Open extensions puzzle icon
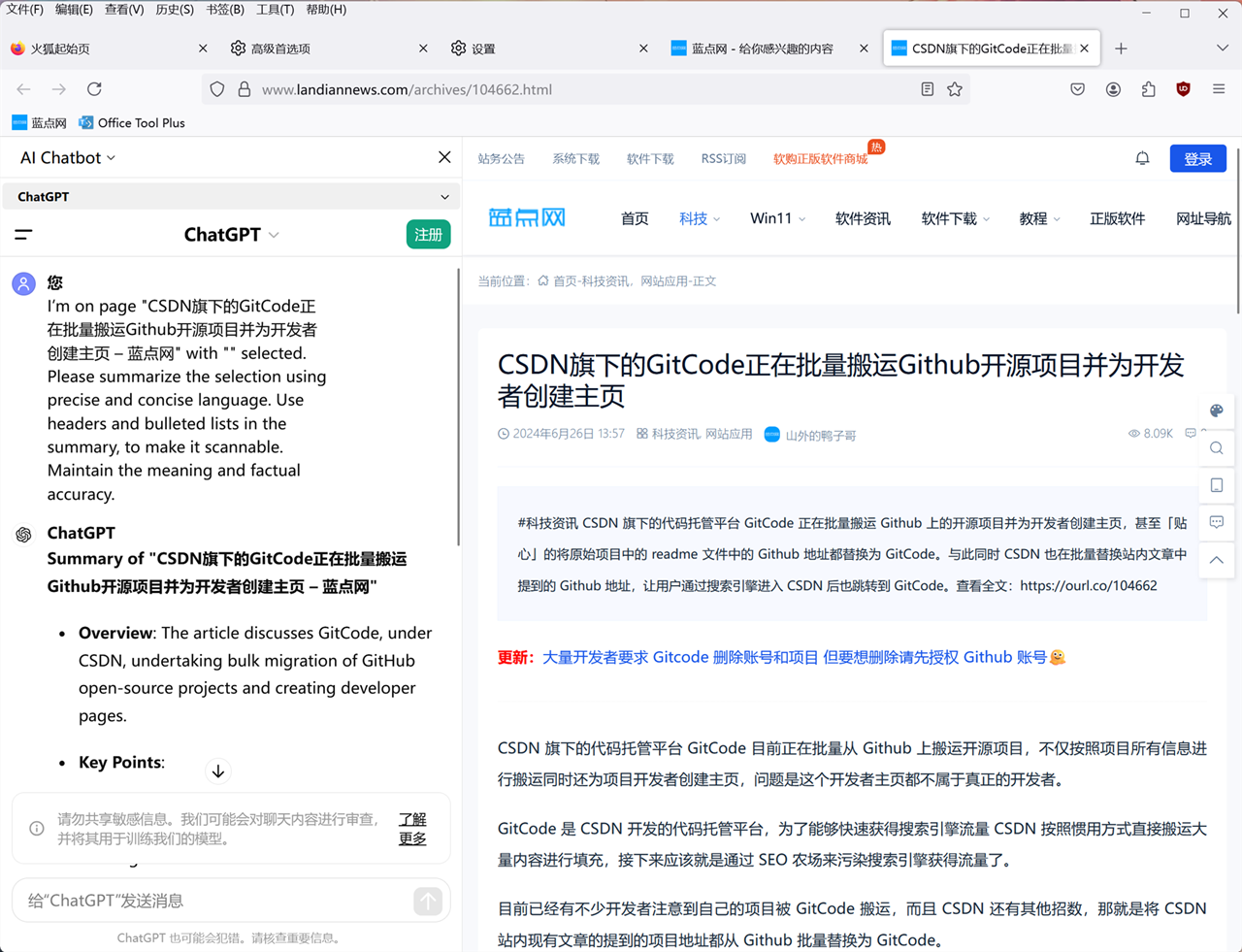 [x=1149, y=89]
